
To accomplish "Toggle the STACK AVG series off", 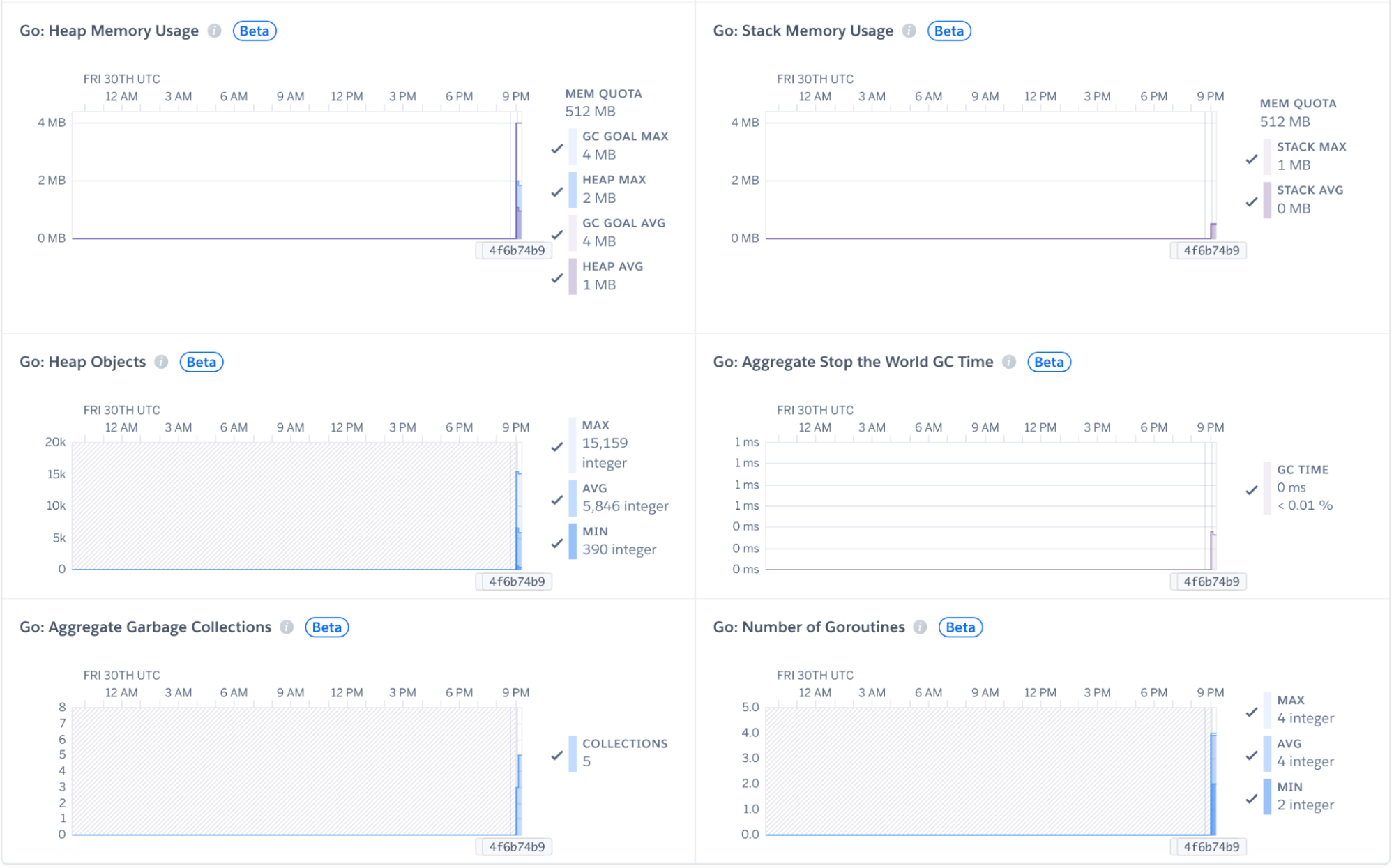I will click(x=1251, y=201).
